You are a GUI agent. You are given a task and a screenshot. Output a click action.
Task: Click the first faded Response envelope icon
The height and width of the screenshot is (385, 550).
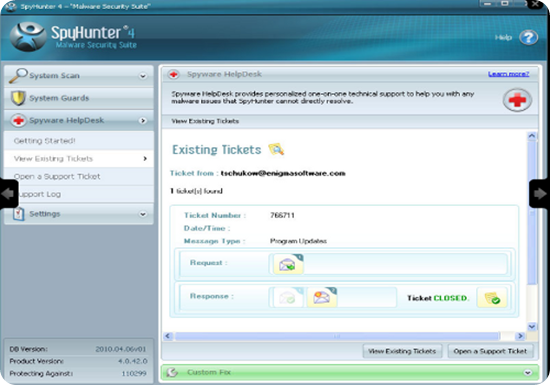288,297
